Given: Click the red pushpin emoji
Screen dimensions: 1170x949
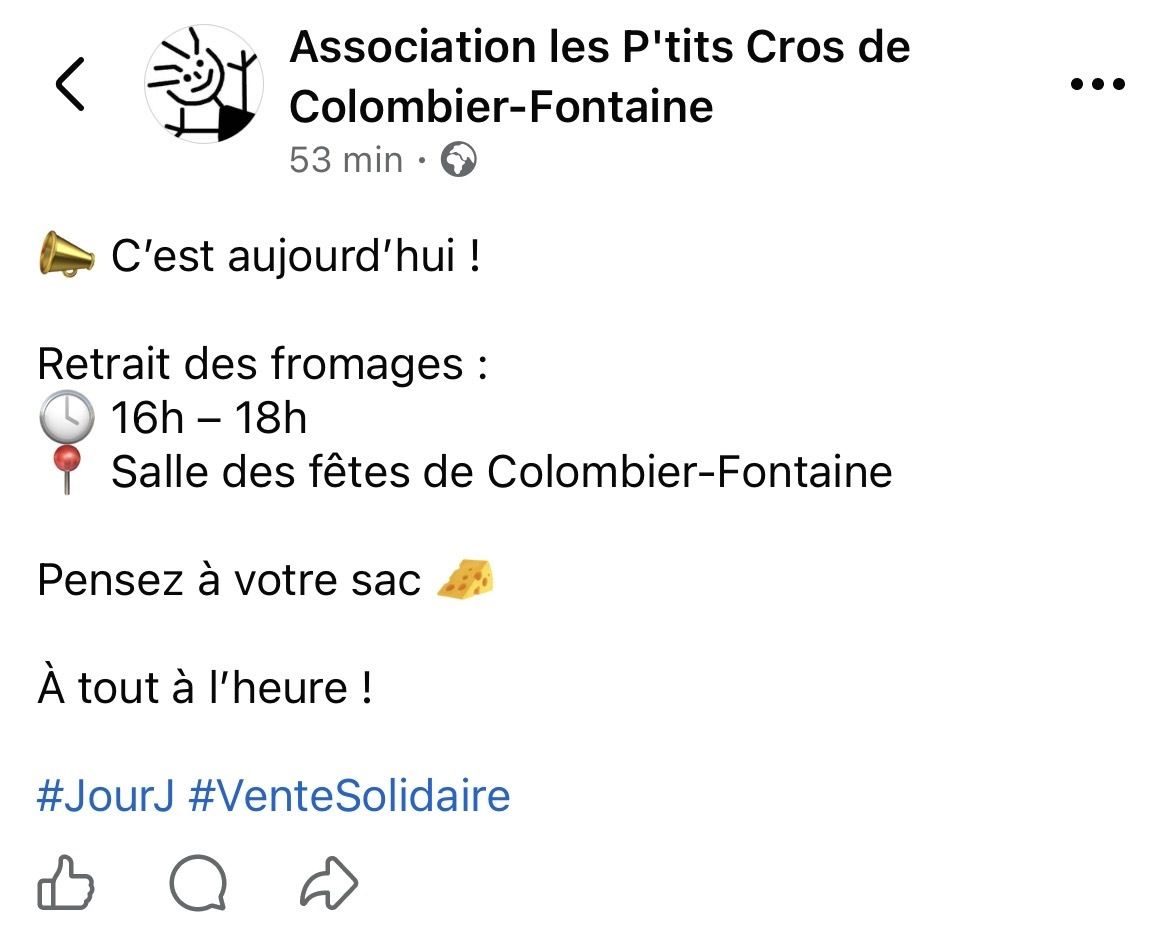Looking at the screenshot, I should tap(67, 470).
